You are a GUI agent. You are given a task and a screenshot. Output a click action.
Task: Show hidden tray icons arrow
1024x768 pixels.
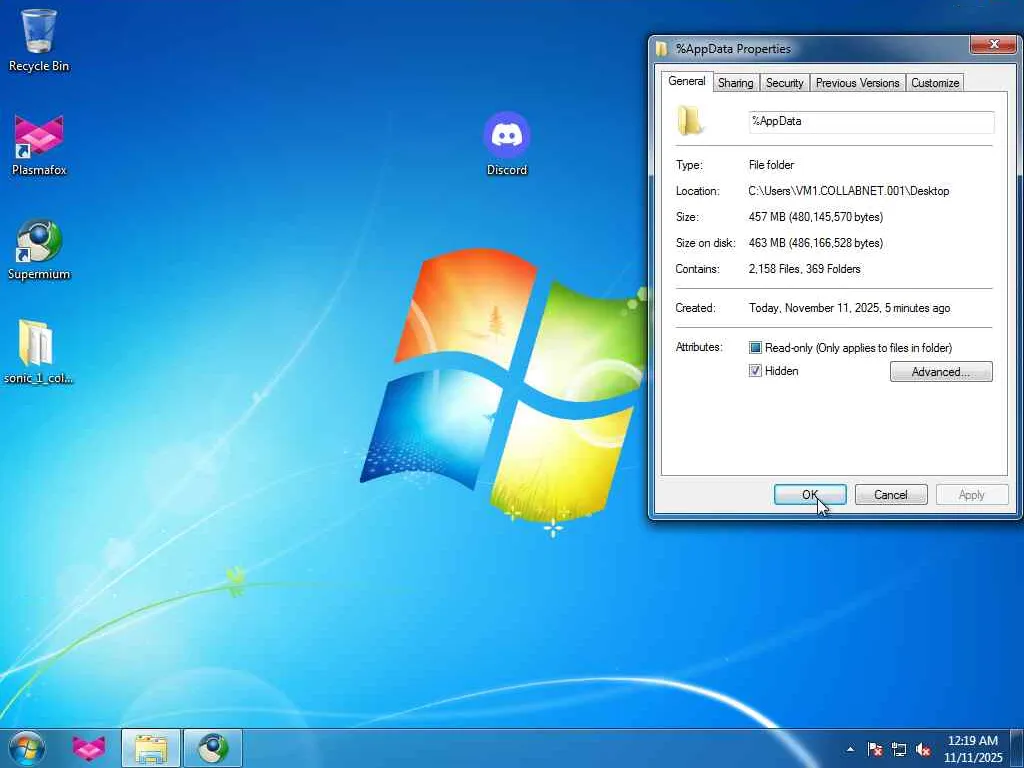850,749
